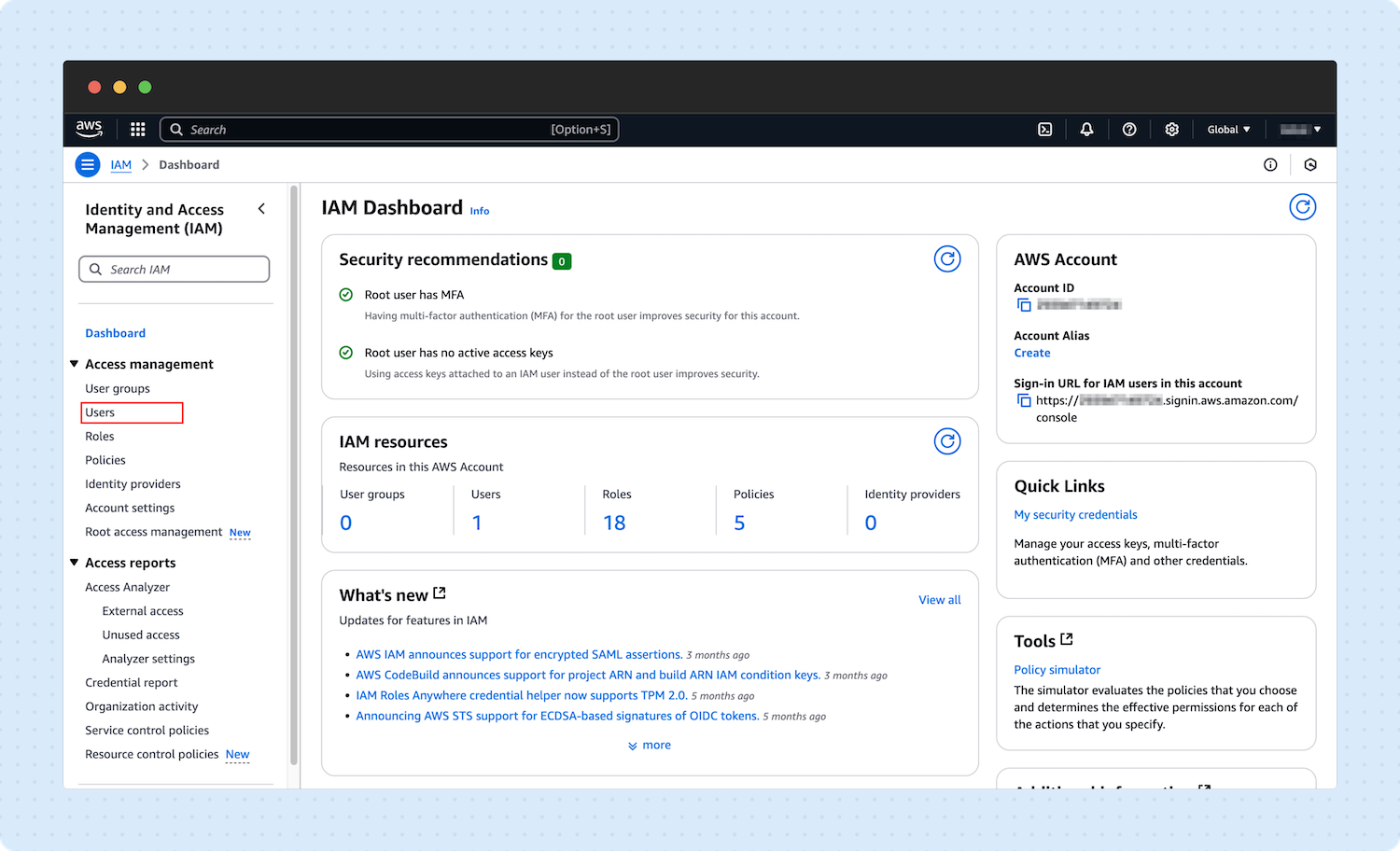Open the Policy simulator link
The height and width of the screenshot is (851, 1400).
point(1057,670)
